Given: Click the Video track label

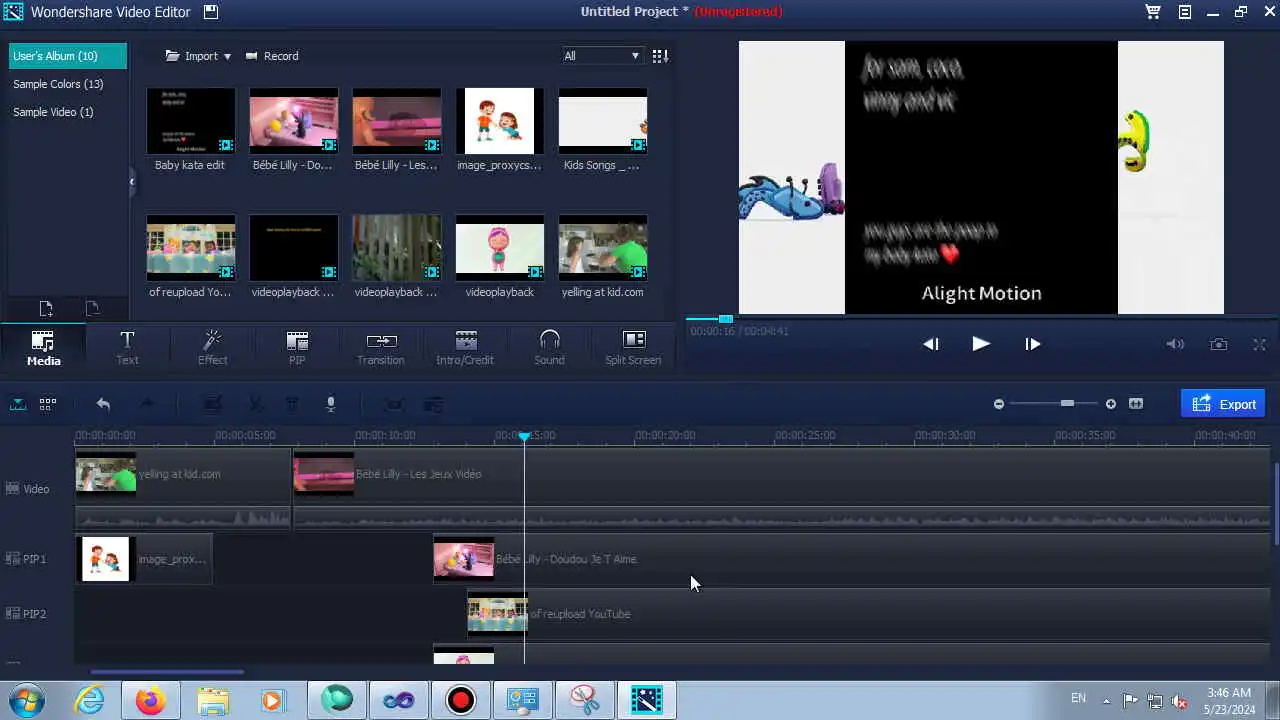Looking at the screenshot, I should pos(28,489).
